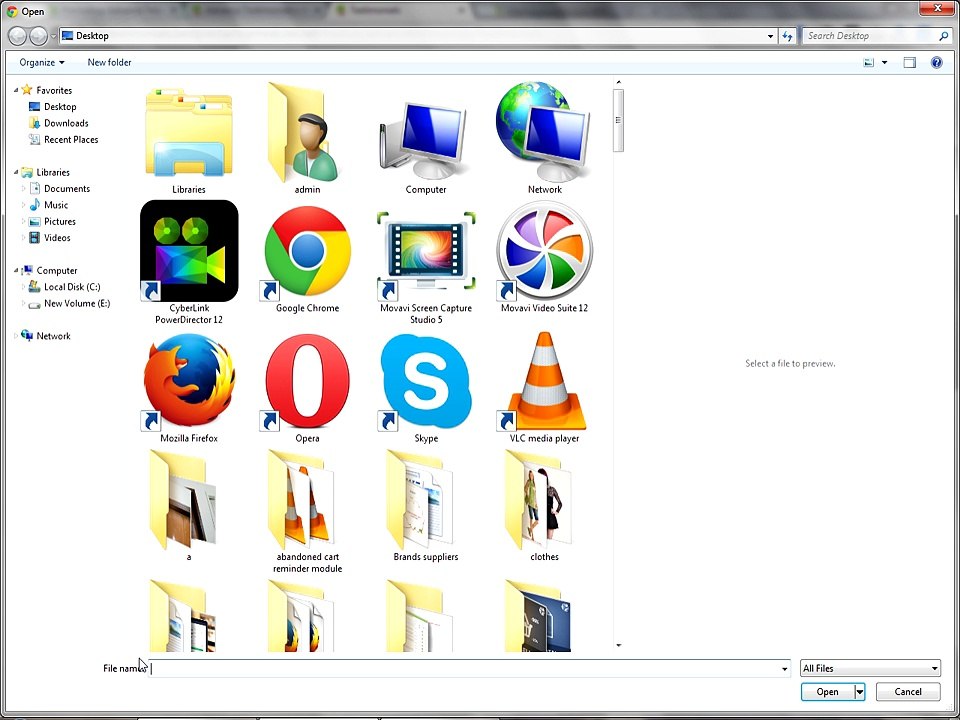
Task: Select the folder named a
Action: (185, 500)
